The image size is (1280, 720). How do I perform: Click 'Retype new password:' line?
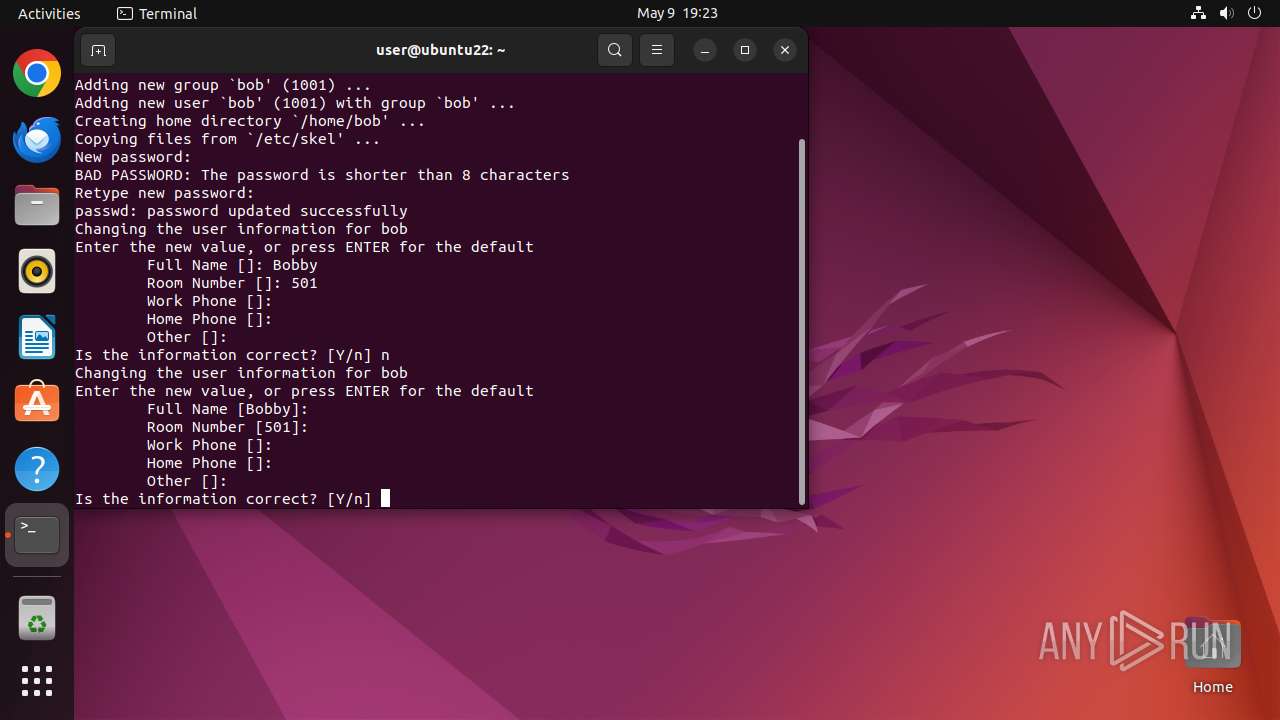pyautogui.click(x=165, y=193)
